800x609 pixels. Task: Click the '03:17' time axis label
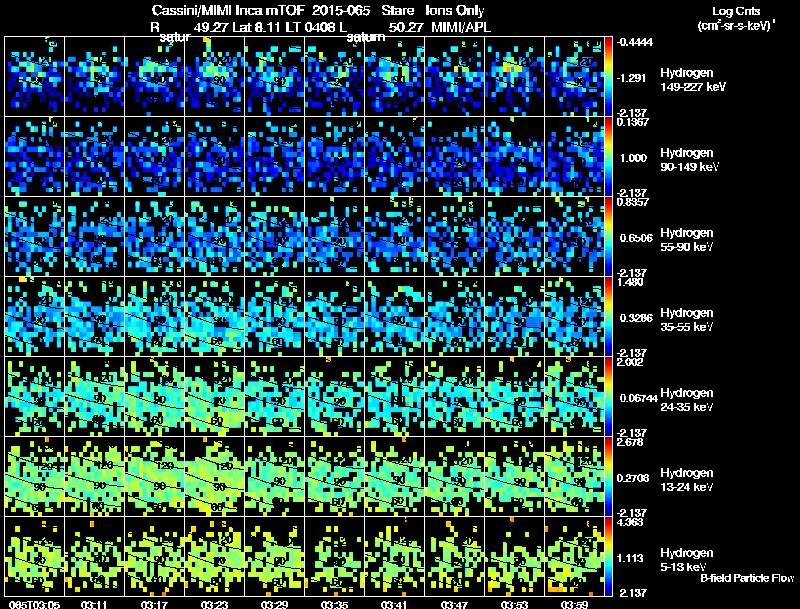coord(154,605)
